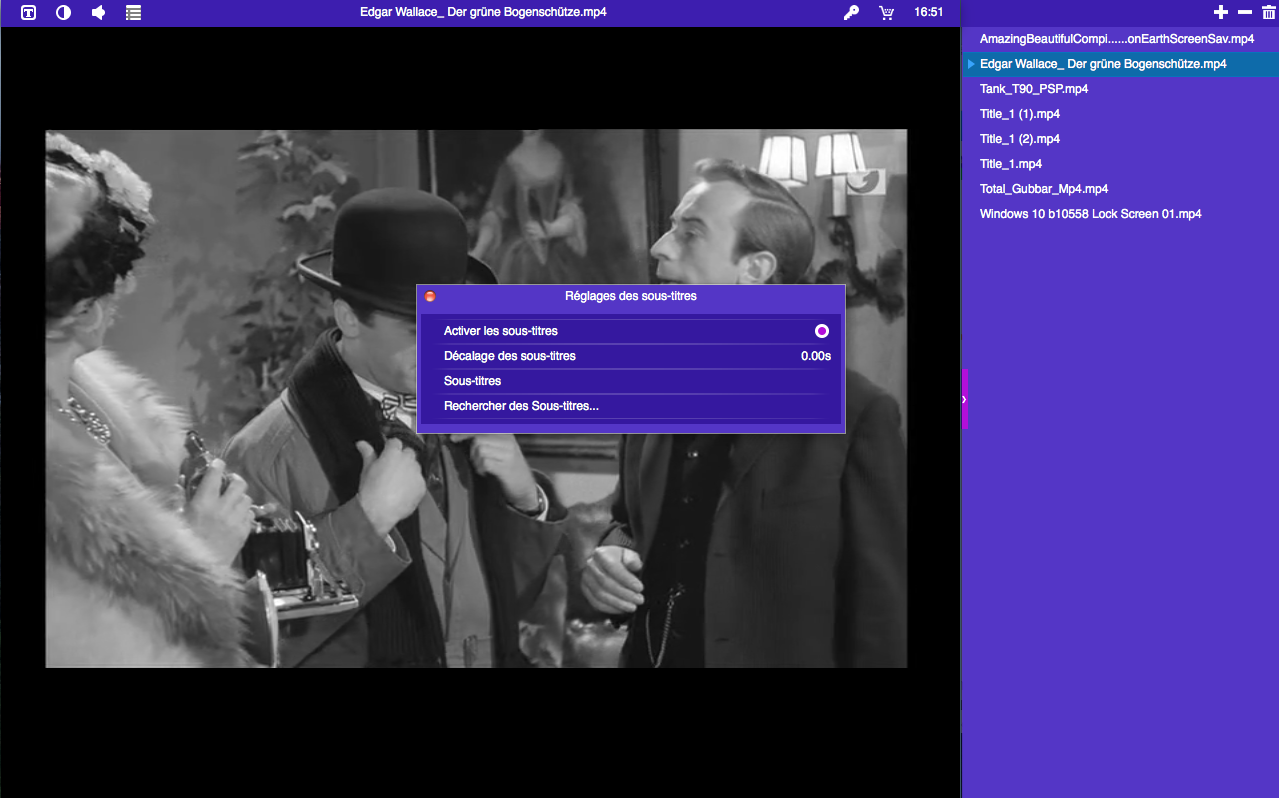The image size is (1279, 798).
Task: Collapse the playlist panel with side arrow
Action: click(x=964, y=399)
